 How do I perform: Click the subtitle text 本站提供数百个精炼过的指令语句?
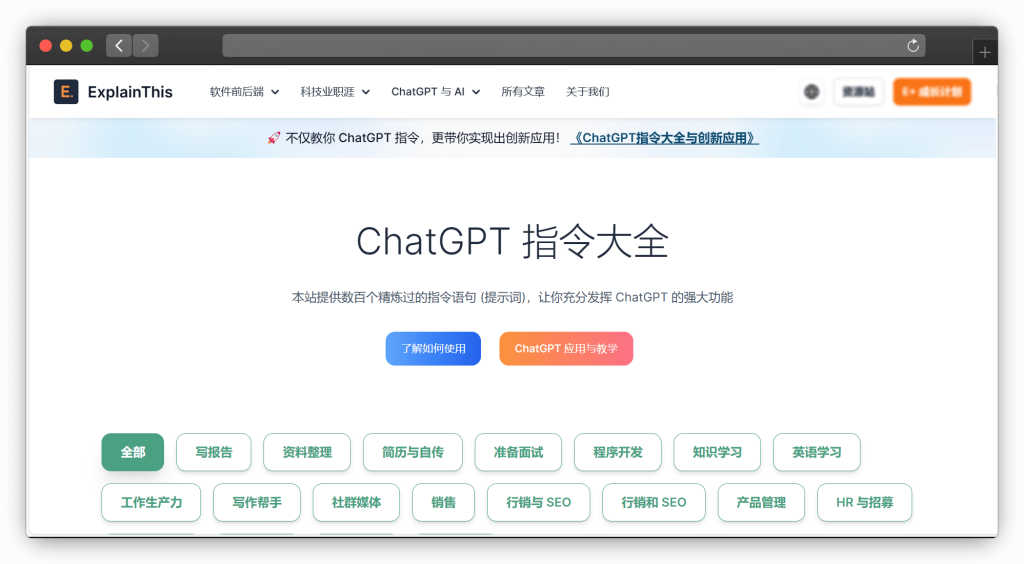(384, 298)
